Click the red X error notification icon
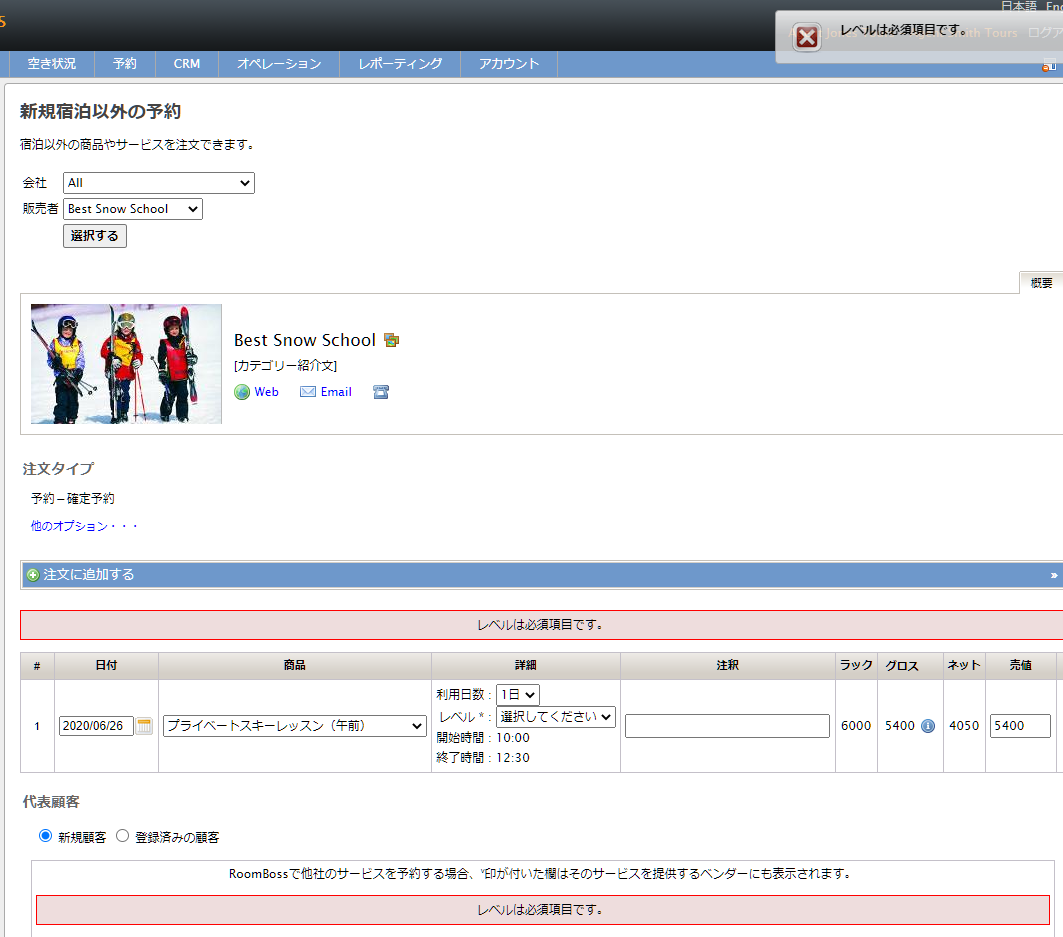Viewport: 1063px width, 937px height. click(806, 38)
